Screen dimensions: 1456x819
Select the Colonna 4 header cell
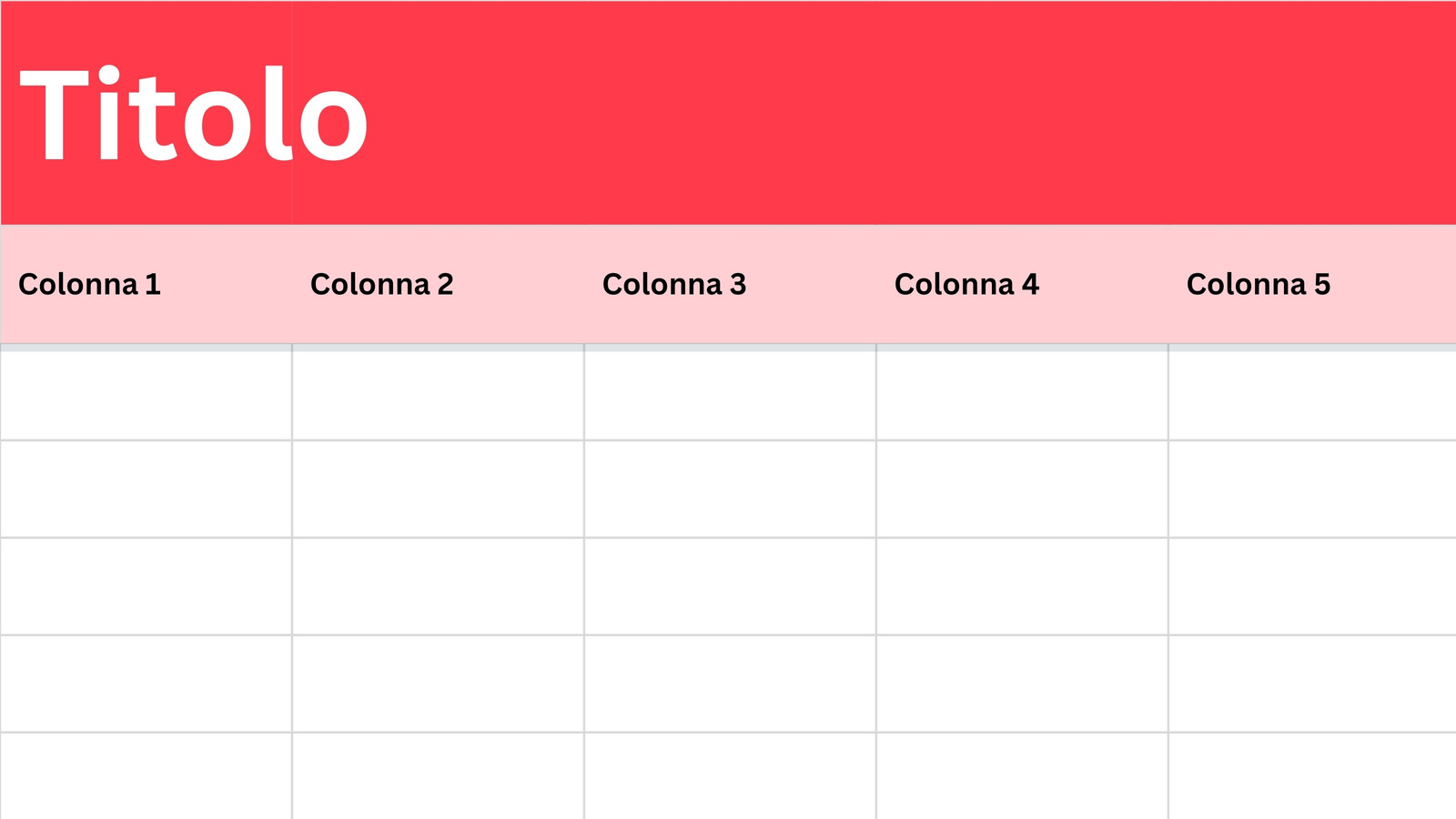click(1022, 284)
